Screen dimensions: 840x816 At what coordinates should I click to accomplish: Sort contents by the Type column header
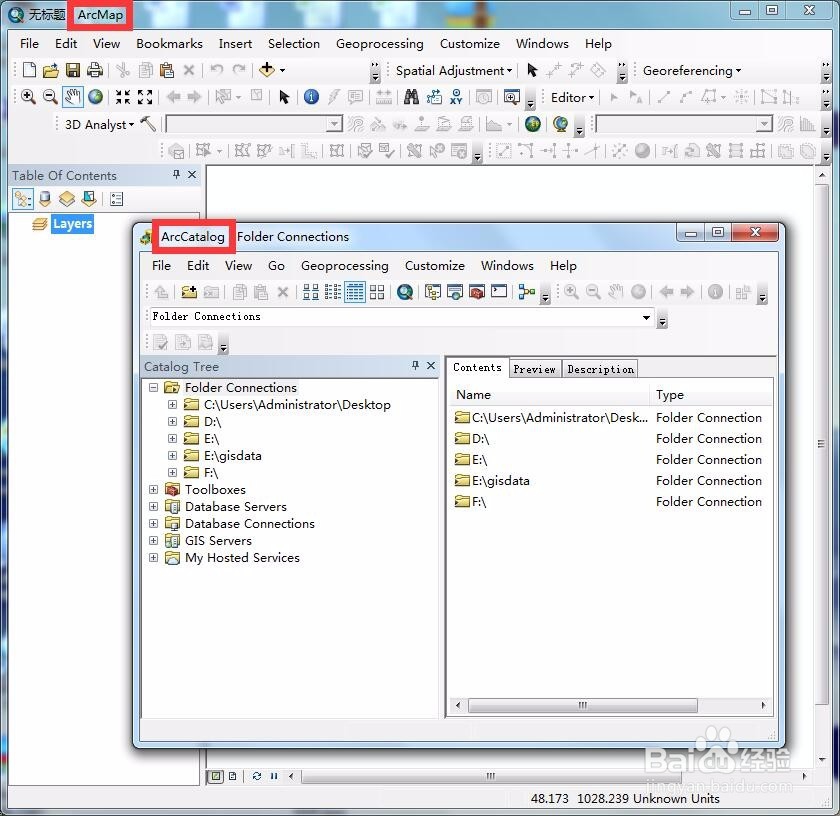point(711,395)
